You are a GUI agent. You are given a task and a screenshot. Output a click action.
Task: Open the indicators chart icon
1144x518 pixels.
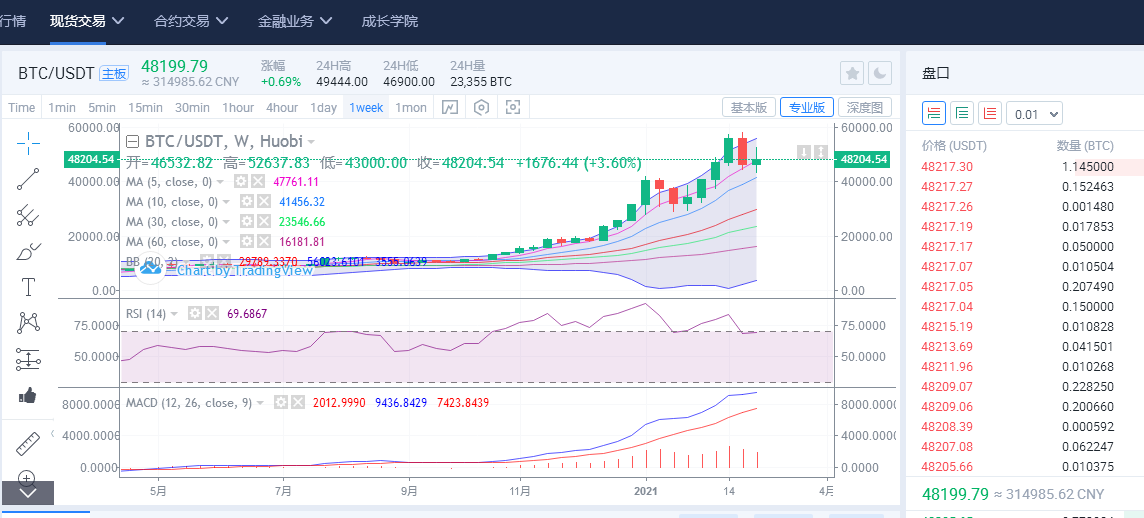pos(450,108)
